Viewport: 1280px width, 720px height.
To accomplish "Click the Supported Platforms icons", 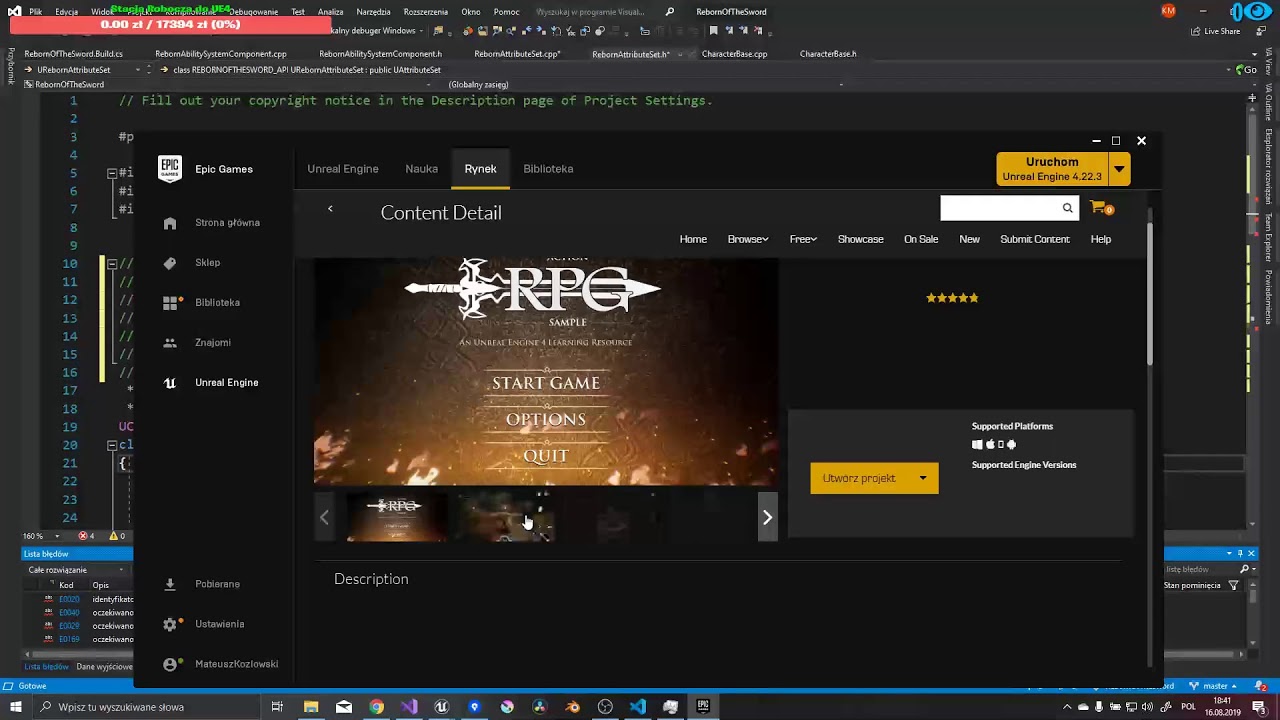I will pyautogui.click(x=994, y=445).
